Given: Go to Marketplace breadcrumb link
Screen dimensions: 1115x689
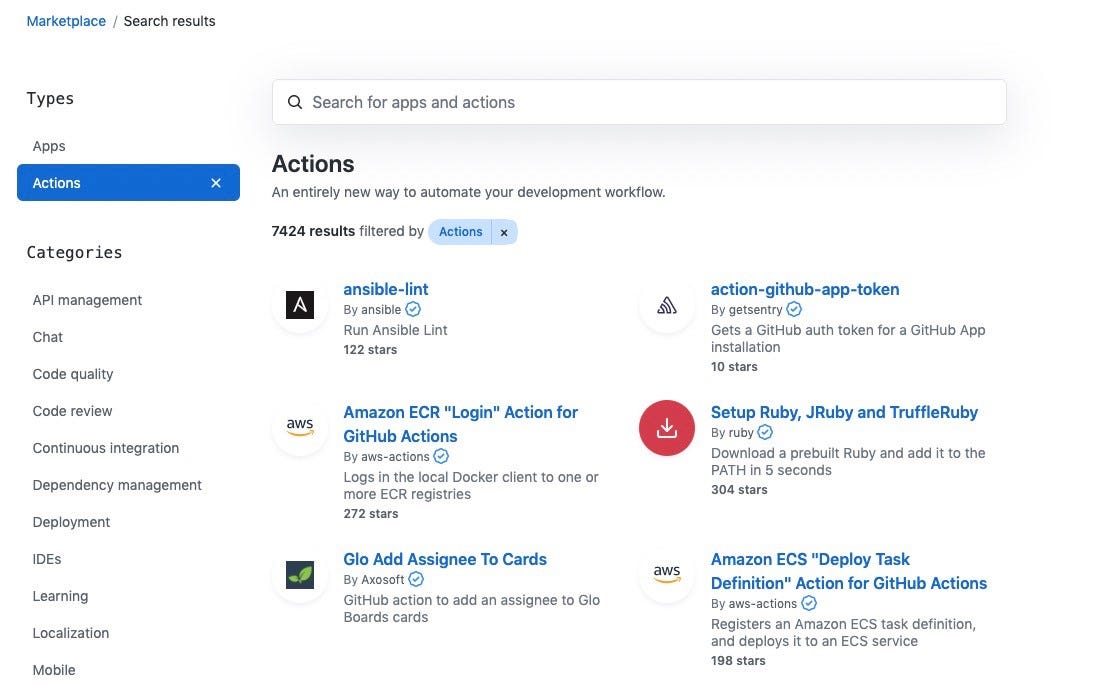Looking at the screenshot, I should (x=66, y=21).
